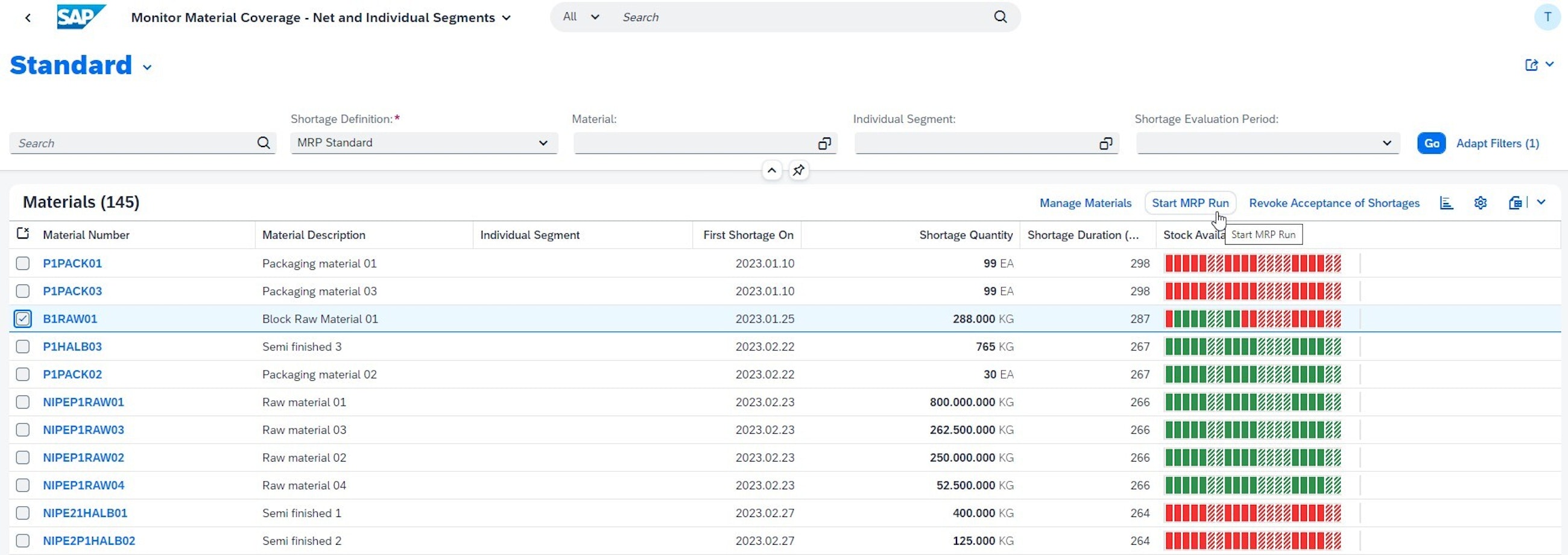Tick the checkbox for NIPEP1RAW03

click(x=22, y=430)
